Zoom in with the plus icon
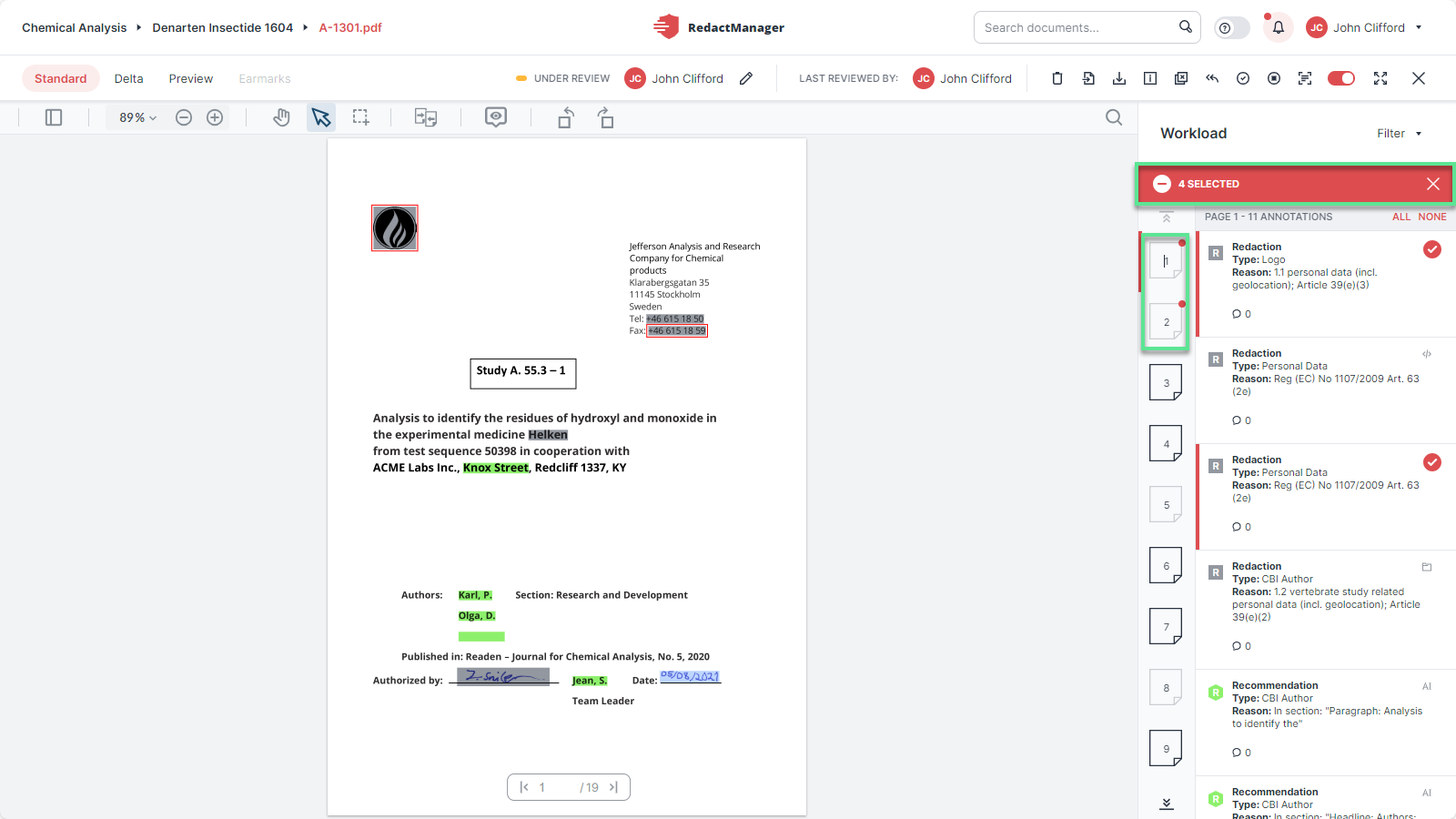 [215, 117]
